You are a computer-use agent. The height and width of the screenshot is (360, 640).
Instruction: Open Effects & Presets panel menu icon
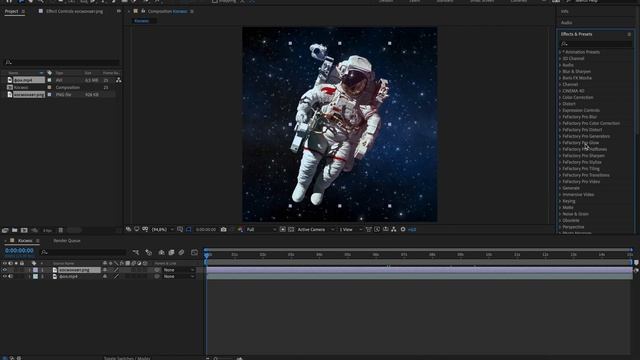pos(629,34)
